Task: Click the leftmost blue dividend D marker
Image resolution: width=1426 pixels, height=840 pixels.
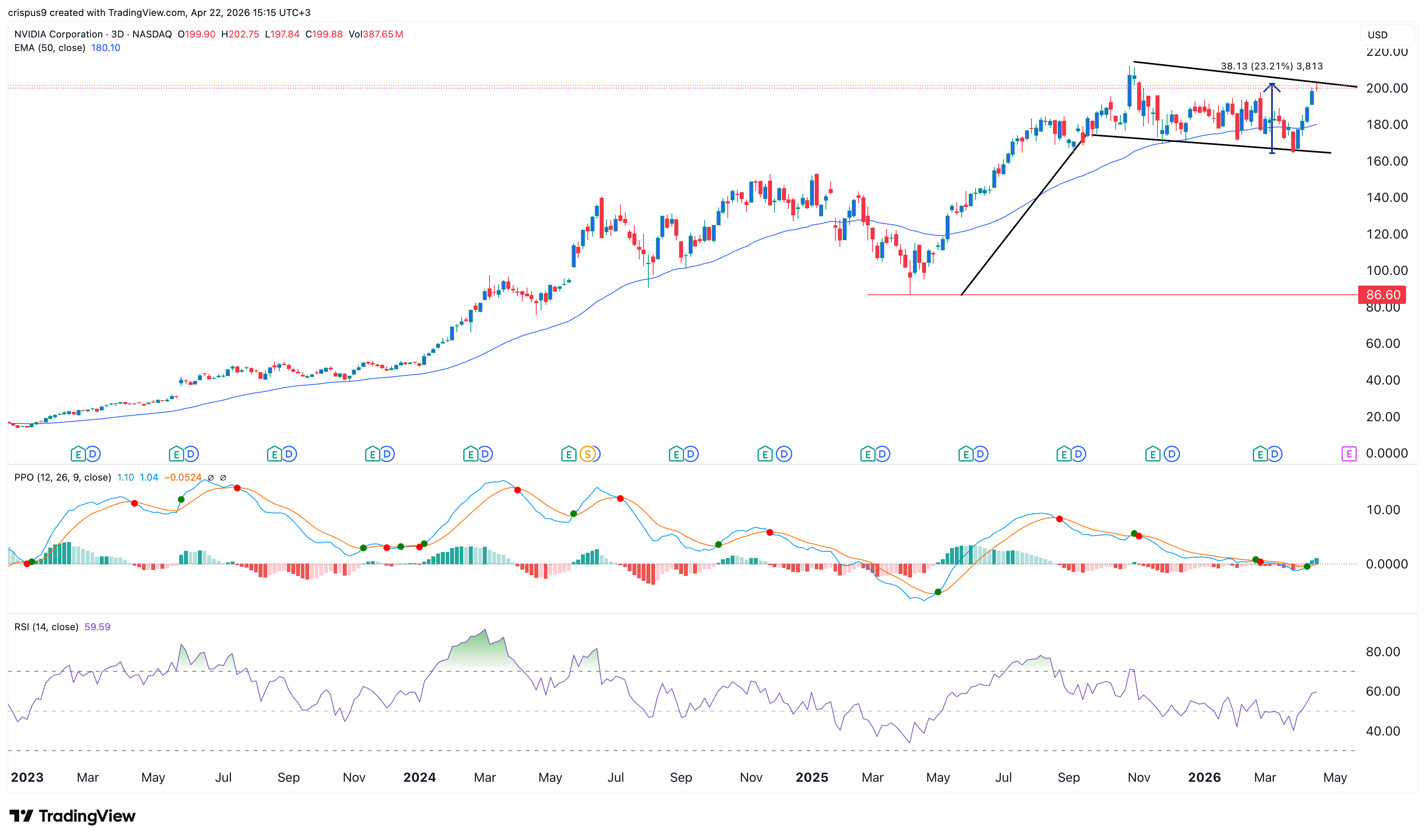Action: pos(93,454)
